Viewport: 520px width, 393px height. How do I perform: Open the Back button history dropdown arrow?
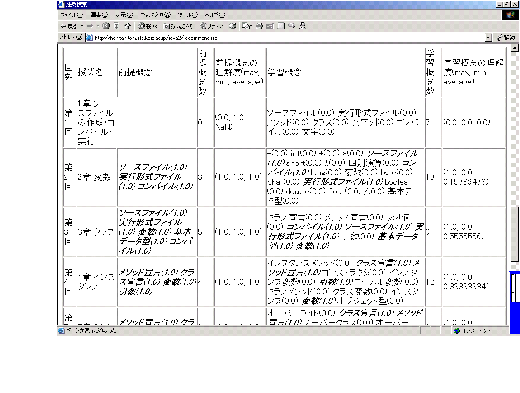pyautogui.click(x=82, y=26)
